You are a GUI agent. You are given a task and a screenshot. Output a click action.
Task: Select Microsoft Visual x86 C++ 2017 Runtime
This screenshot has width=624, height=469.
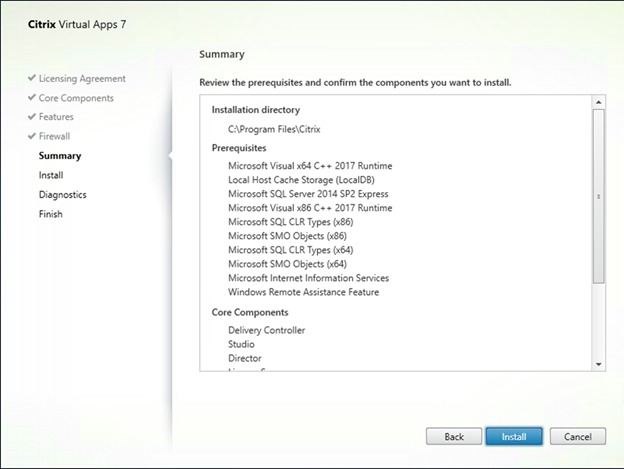tap(310, 208)
